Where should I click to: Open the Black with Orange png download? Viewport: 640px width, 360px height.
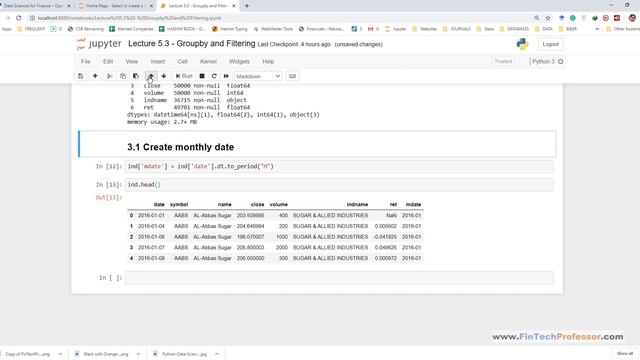102,354
